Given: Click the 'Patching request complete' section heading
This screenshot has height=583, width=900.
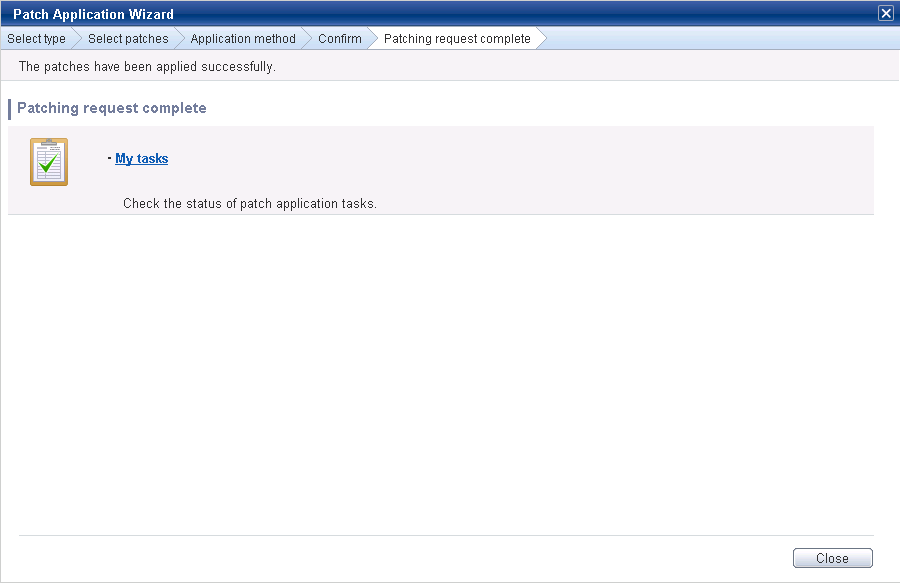Looking at the screenshot, I should coord(111,108).
